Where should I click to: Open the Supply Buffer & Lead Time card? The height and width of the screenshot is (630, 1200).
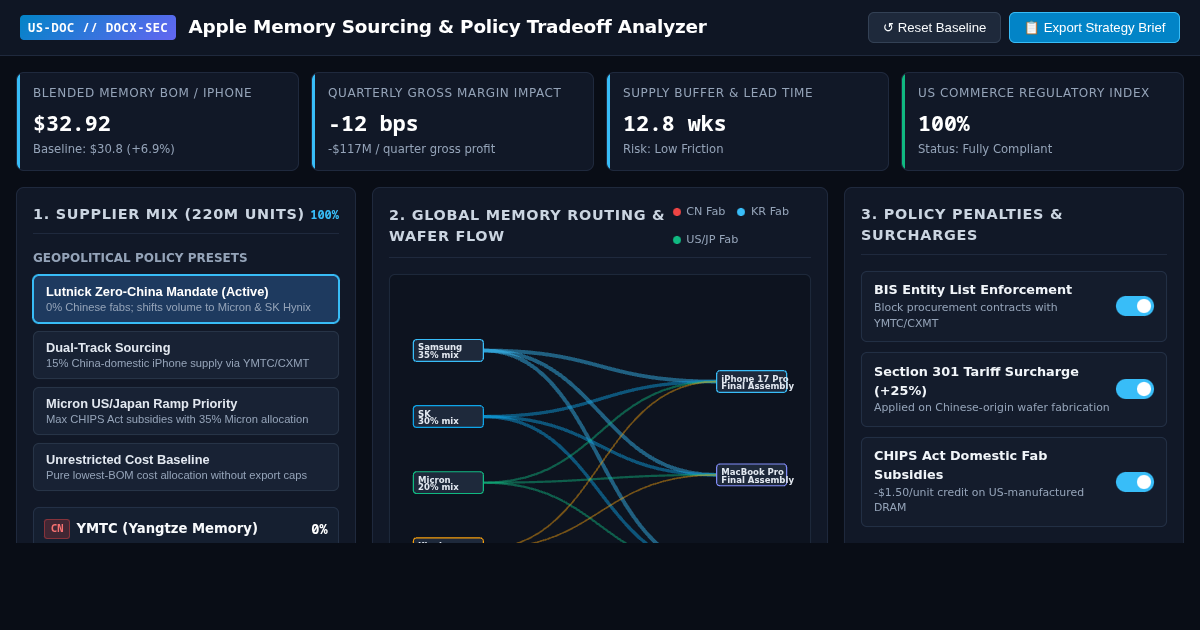click(748, 121)
